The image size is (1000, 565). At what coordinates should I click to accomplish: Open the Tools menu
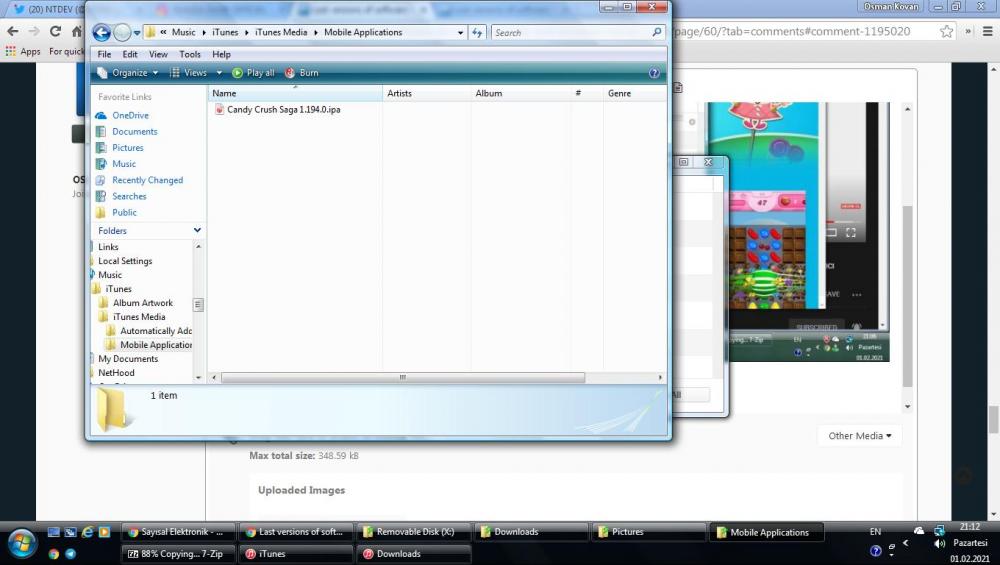click(x=189, y=54)
